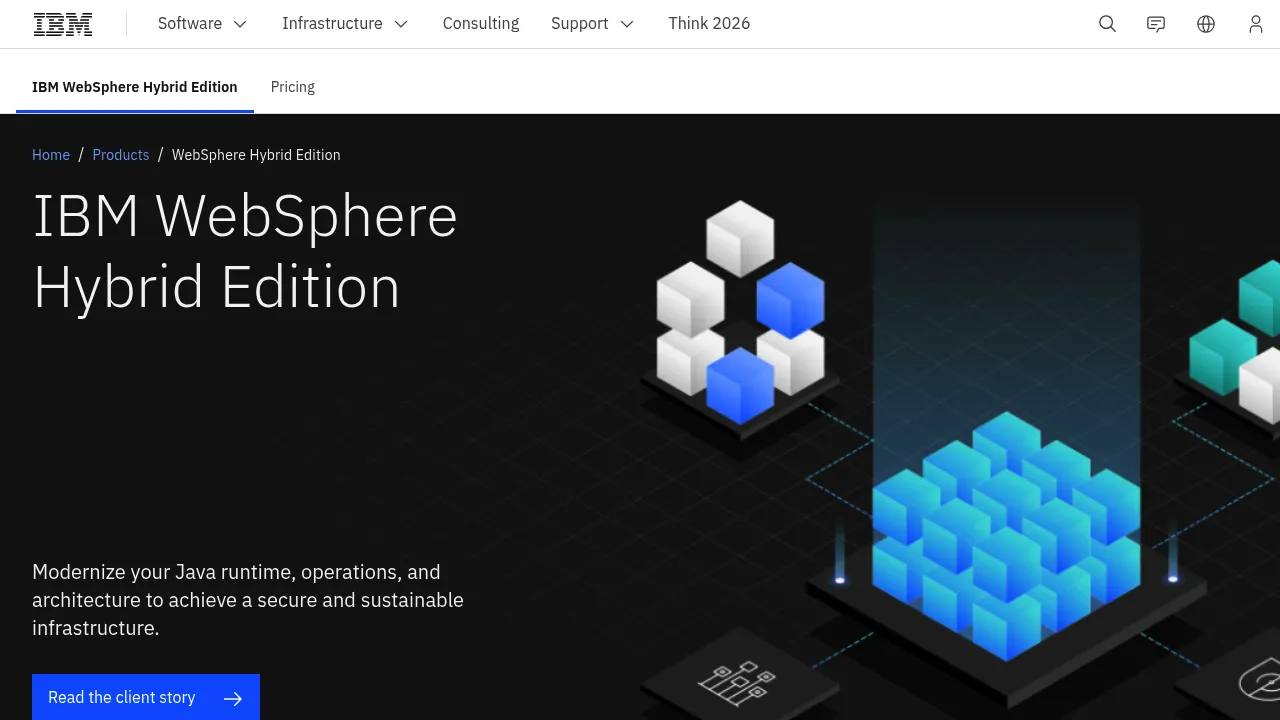Image resolution: width=1280 pixels, height=720 pixels.
Task: Click the Modernize your Java runtime description
Action: pos(248,600)
